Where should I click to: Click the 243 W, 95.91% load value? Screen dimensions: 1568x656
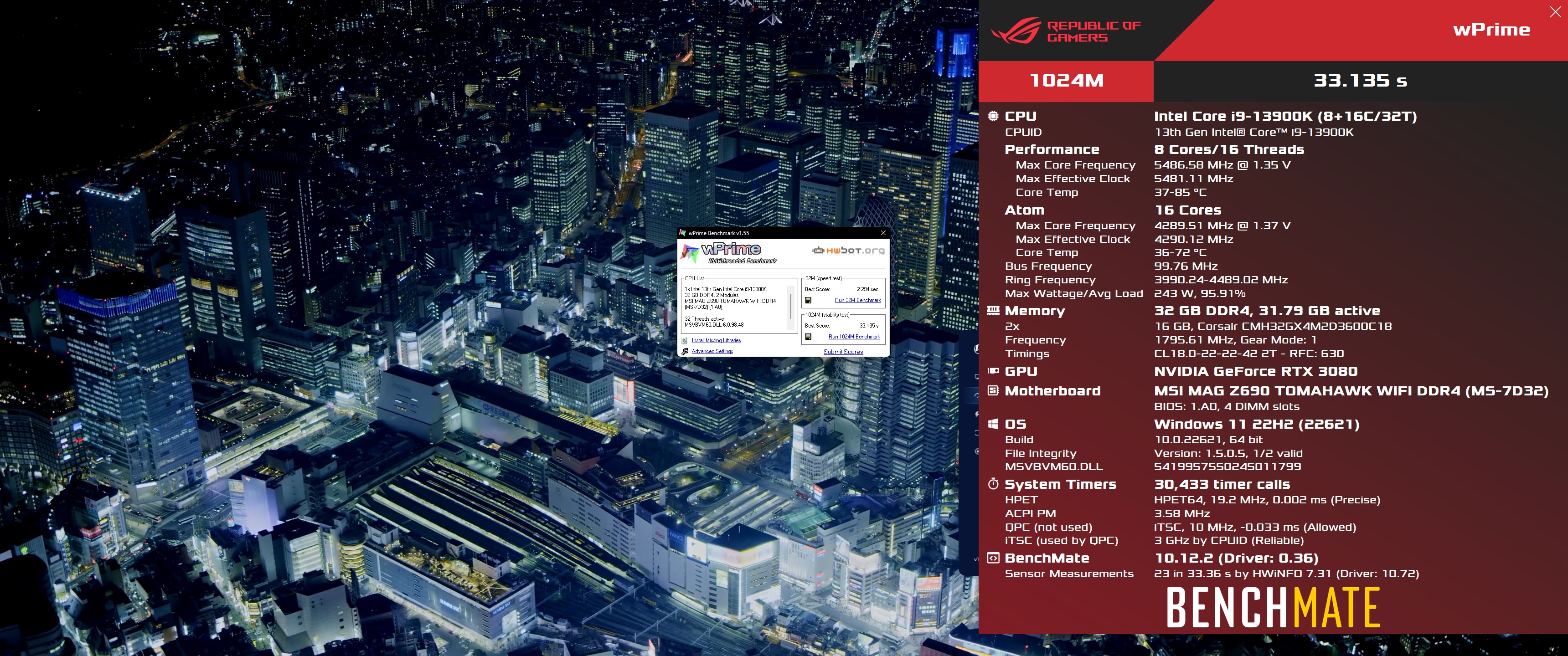(x=1200, y=293)
